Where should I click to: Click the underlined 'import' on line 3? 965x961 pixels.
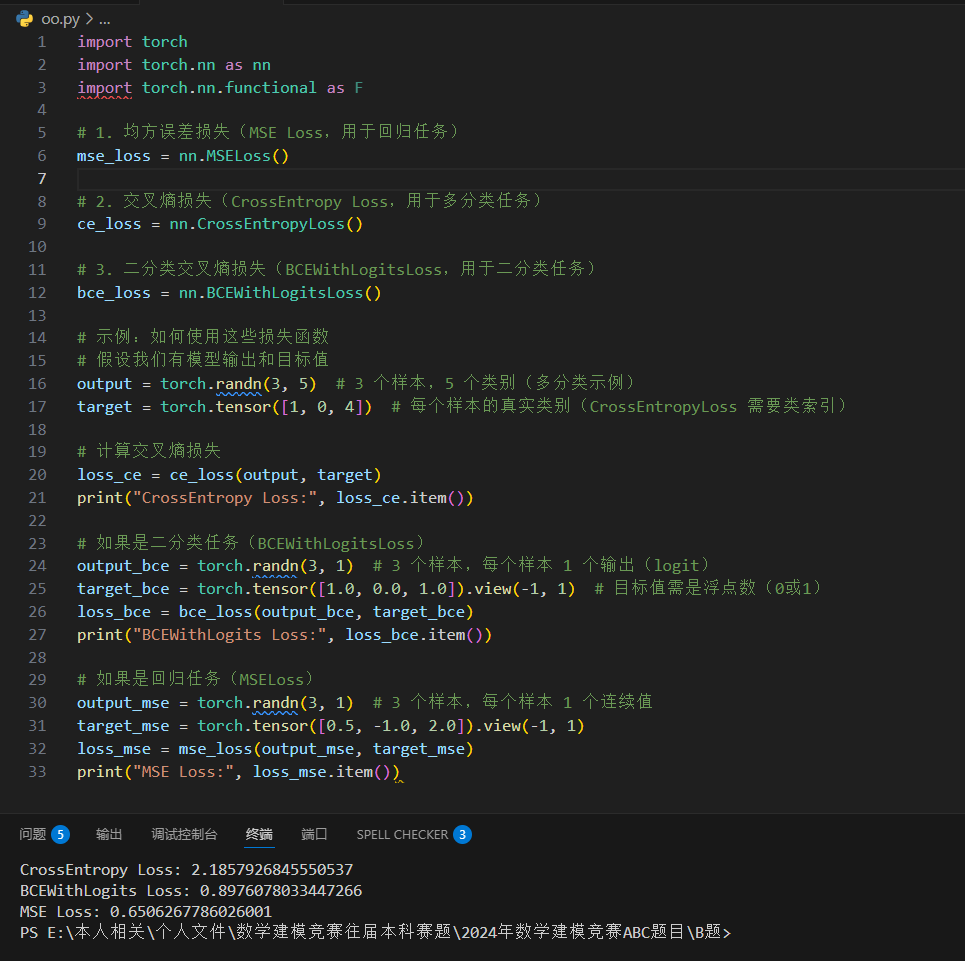[x=104, y=88]
